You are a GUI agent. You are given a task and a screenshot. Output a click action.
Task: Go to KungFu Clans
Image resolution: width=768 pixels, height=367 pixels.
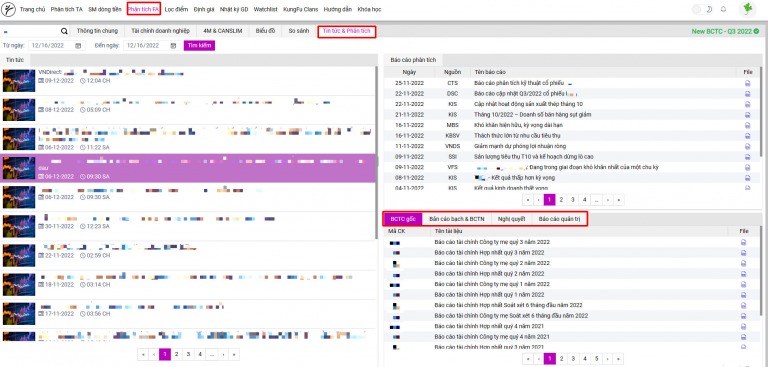tap(300, 9)
